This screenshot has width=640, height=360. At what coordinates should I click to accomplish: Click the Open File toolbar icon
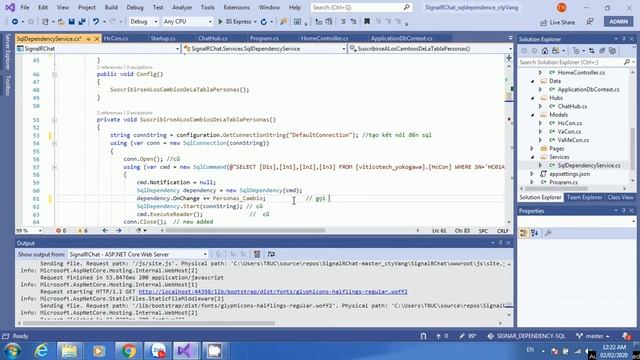(61, 22)
